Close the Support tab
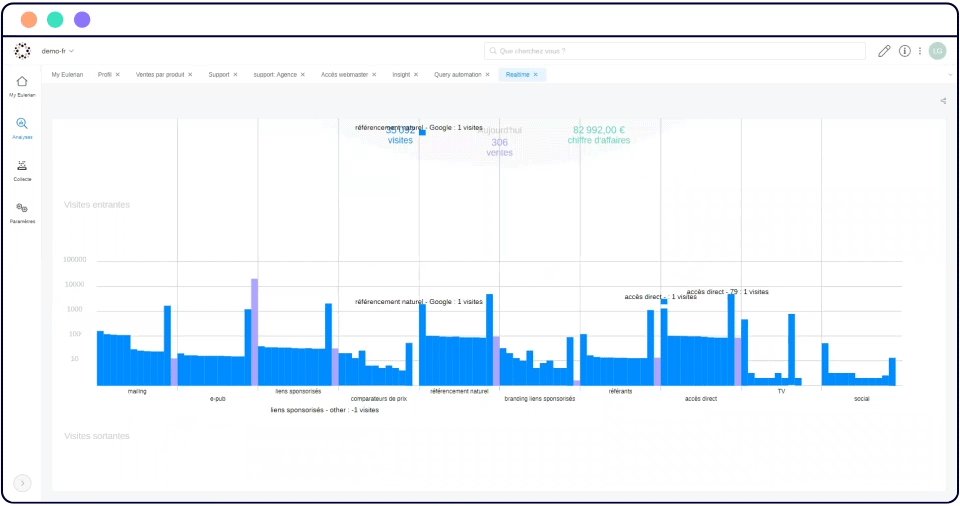Viewport: 960px width, 506px height. coord(235,75)
